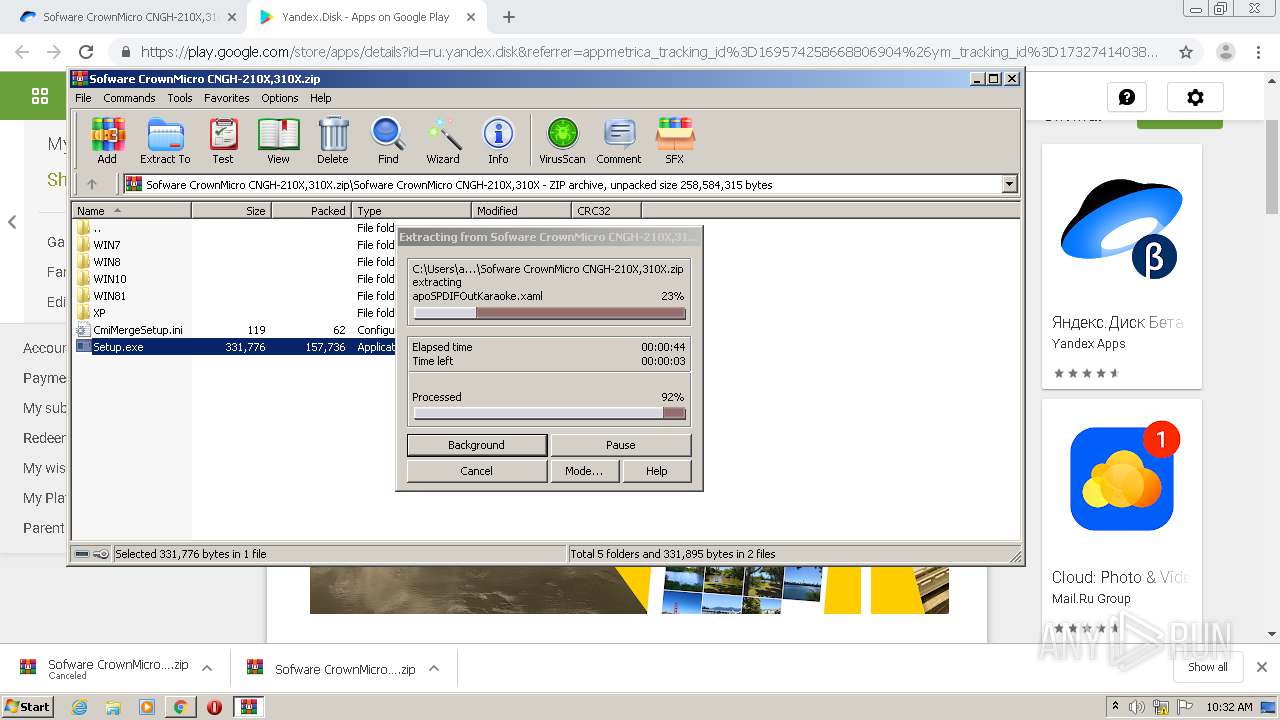Screen dimensions: 1280x720
Task: Select the WIN10 folder
Action: 109,279
